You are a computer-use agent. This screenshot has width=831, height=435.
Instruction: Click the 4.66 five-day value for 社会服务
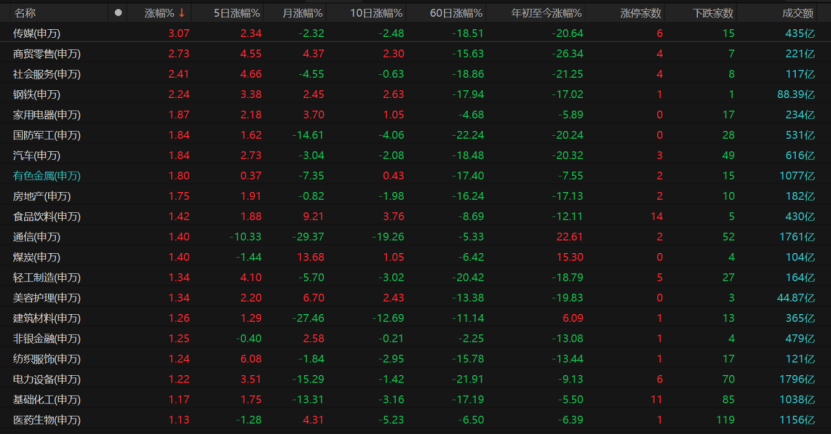tap(251, 74)
